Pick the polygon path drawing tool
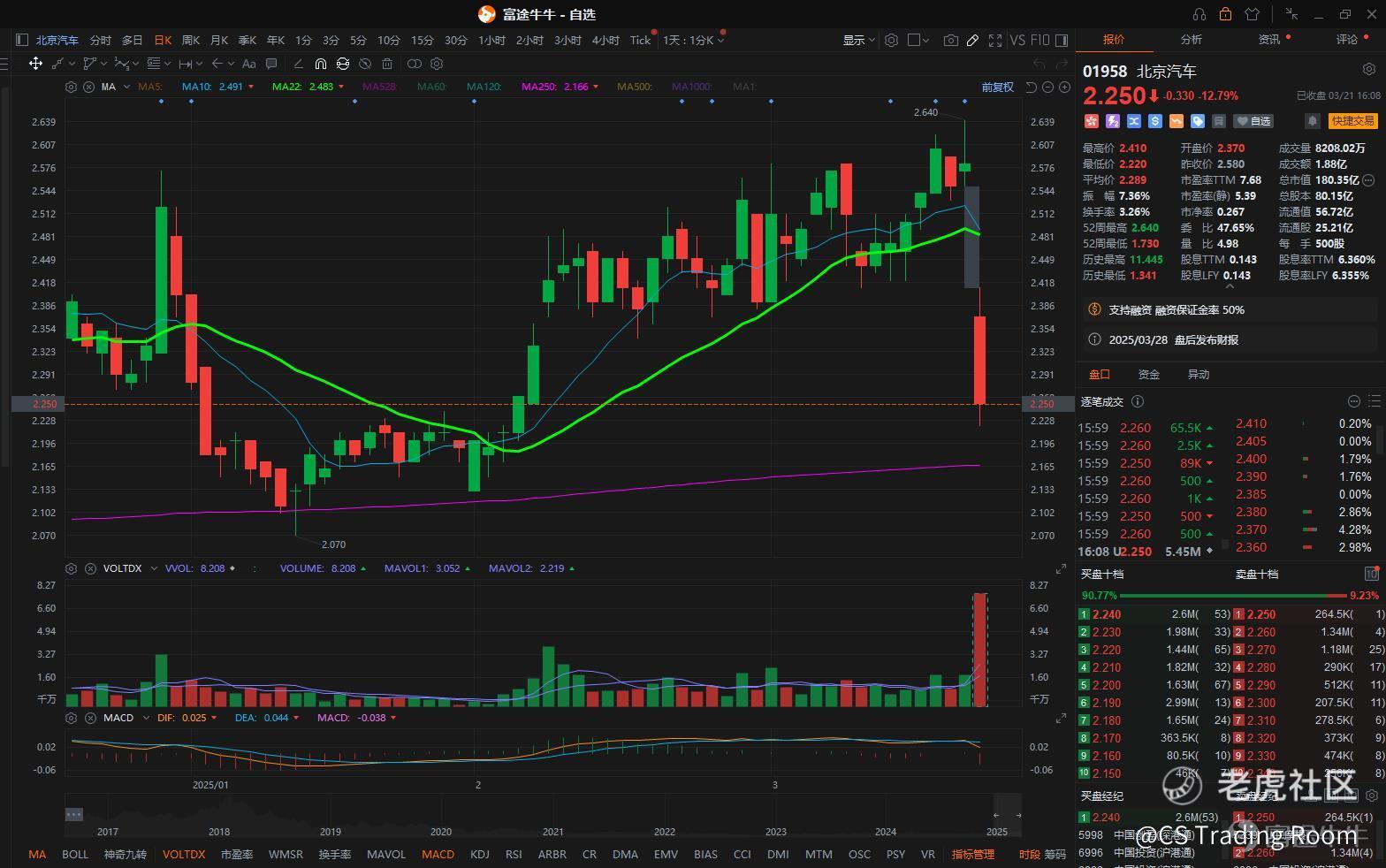The image size is (1386, 868). 89,64
